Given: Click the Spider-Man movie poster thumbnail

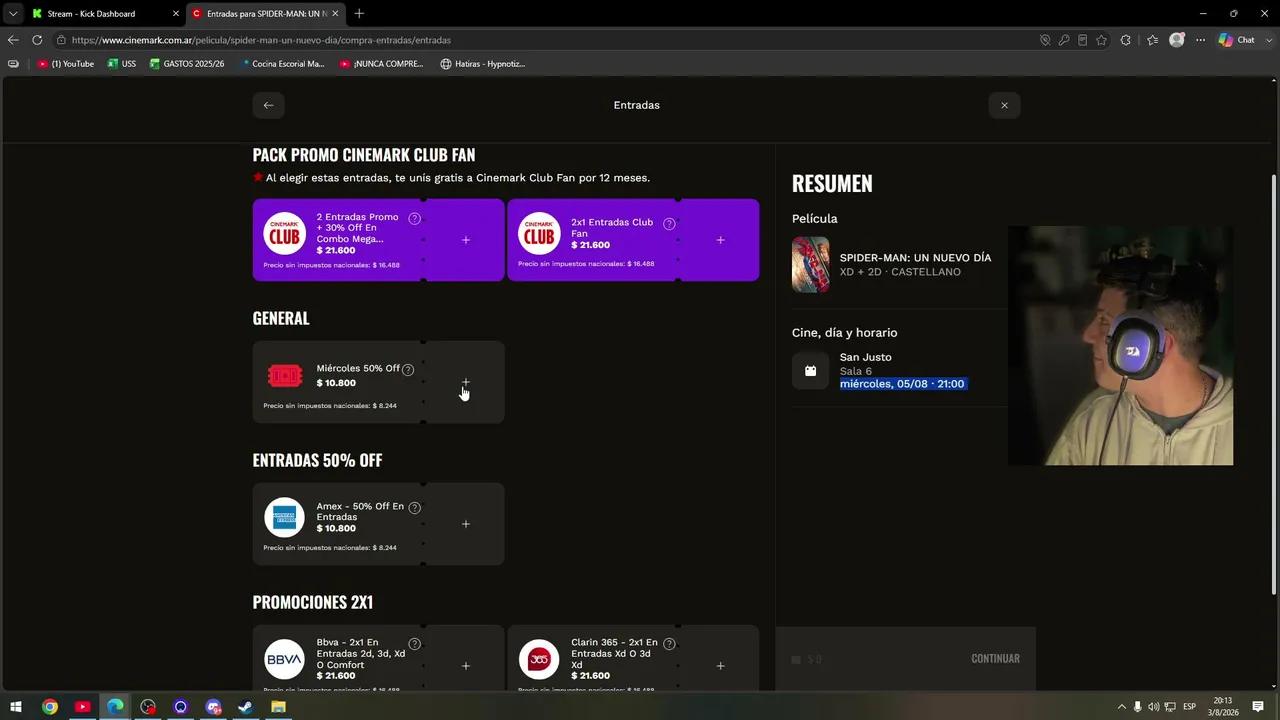Looking at the screenshot, I should 811,264.
